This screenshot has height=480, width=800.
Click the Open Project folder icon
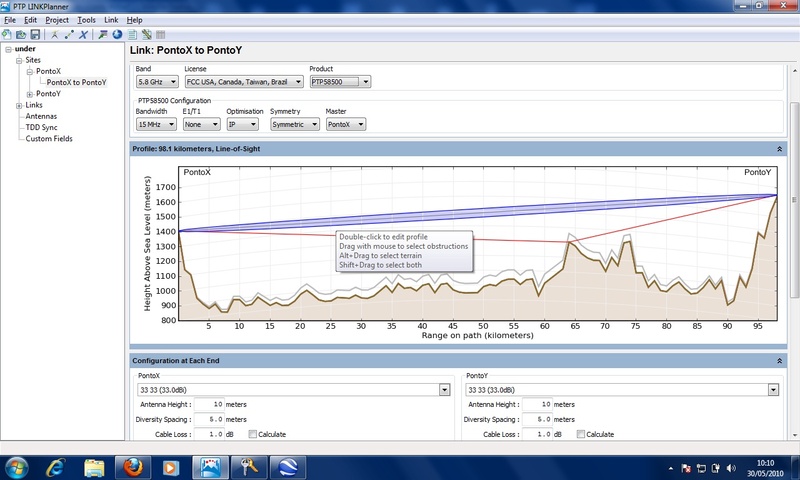click(20, 34)
